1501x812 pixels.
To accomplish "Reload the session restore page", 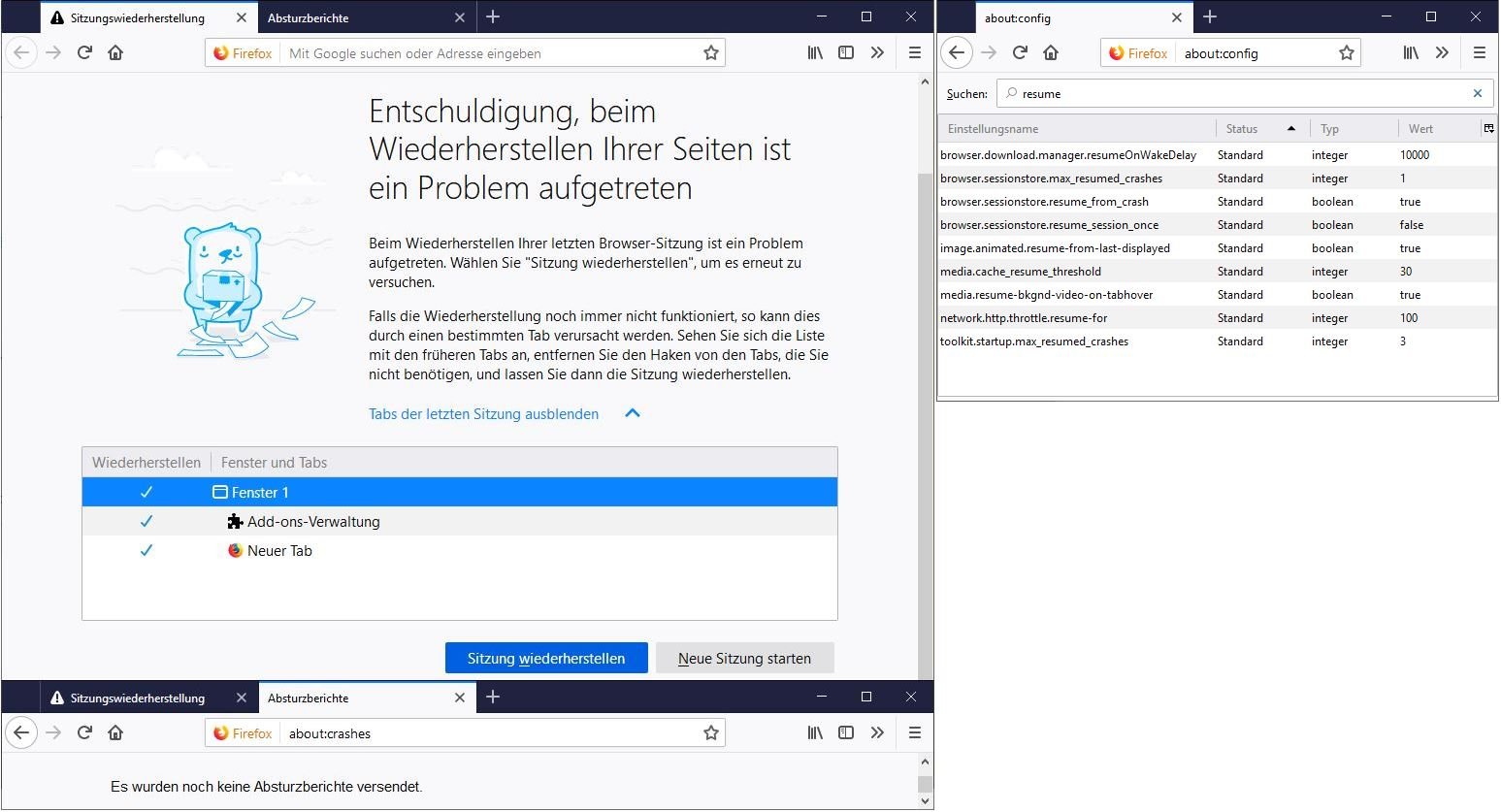I will tap(84, 52).
